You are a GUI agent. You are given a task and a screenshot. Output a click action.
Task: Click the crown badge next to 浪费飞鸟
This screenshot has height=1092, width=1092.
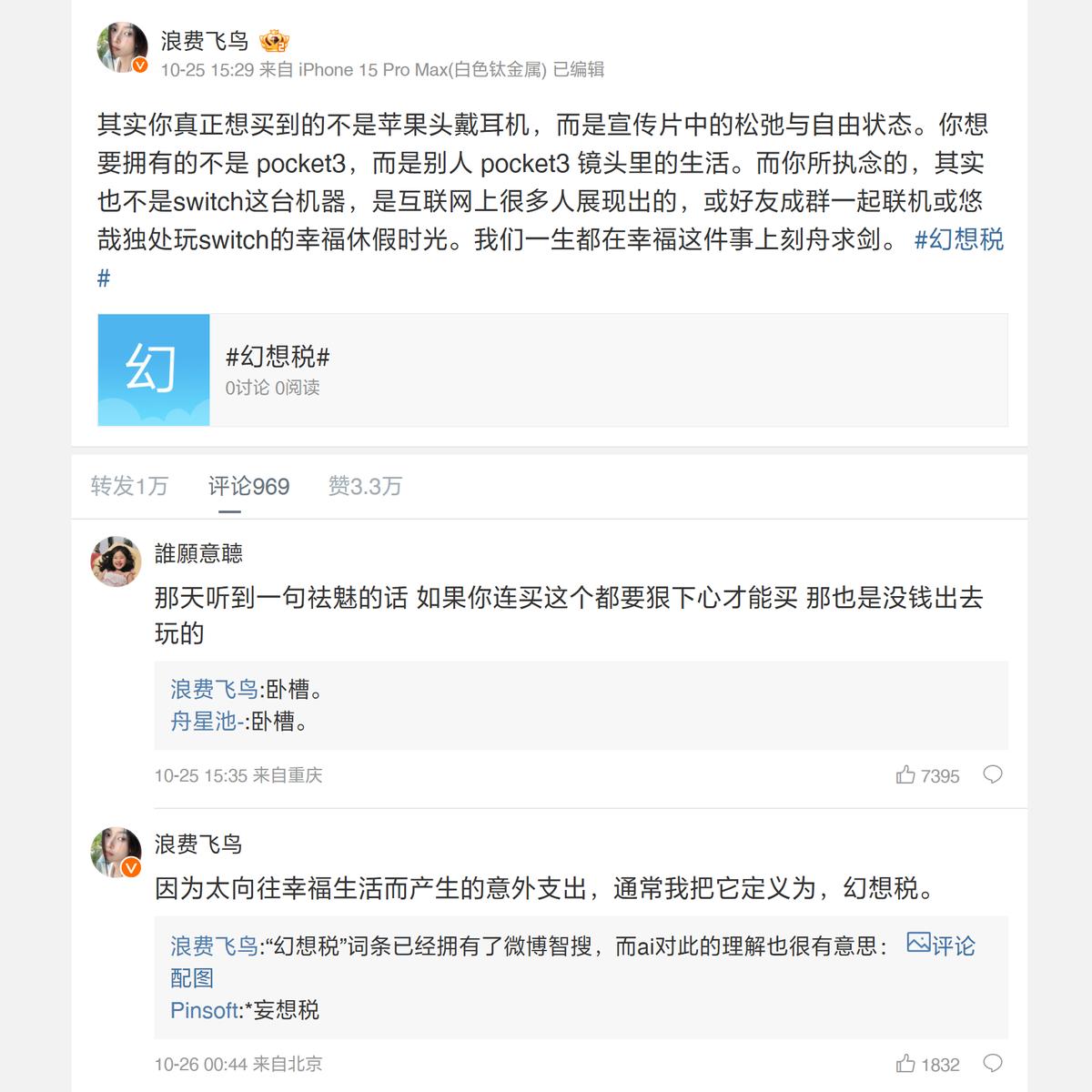[274, 41]
